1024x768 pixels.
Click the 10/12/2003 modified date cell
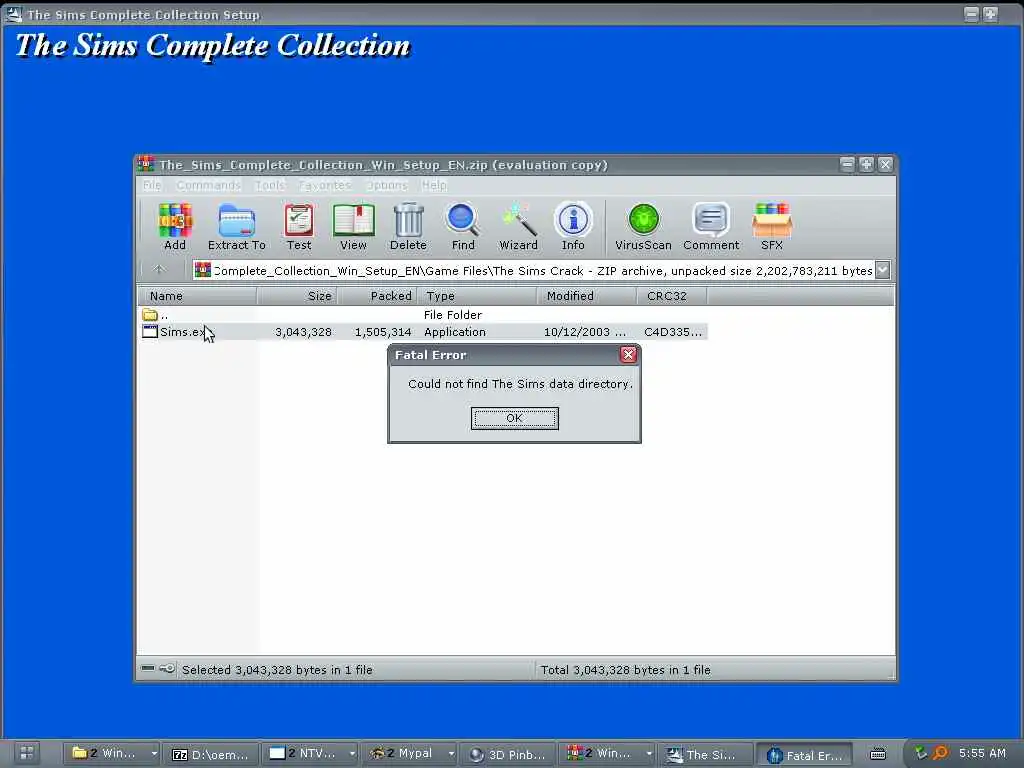click(x=584, y=332)
